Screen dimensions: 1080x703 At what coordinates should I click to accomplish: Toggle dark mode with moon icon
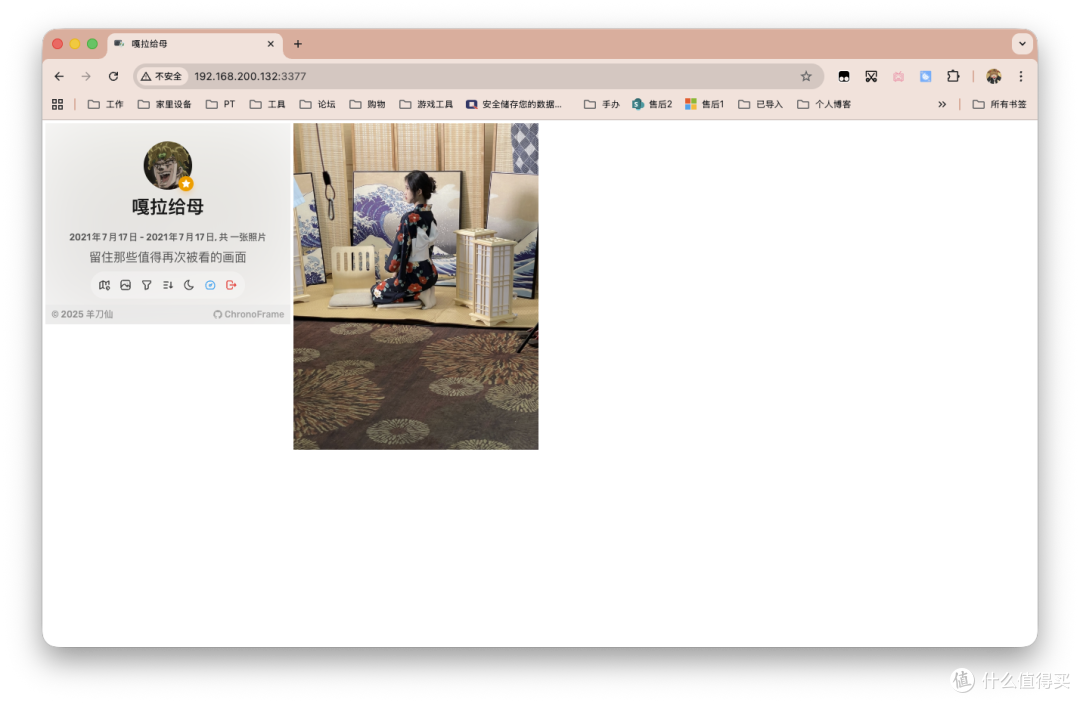click(189, 285)
